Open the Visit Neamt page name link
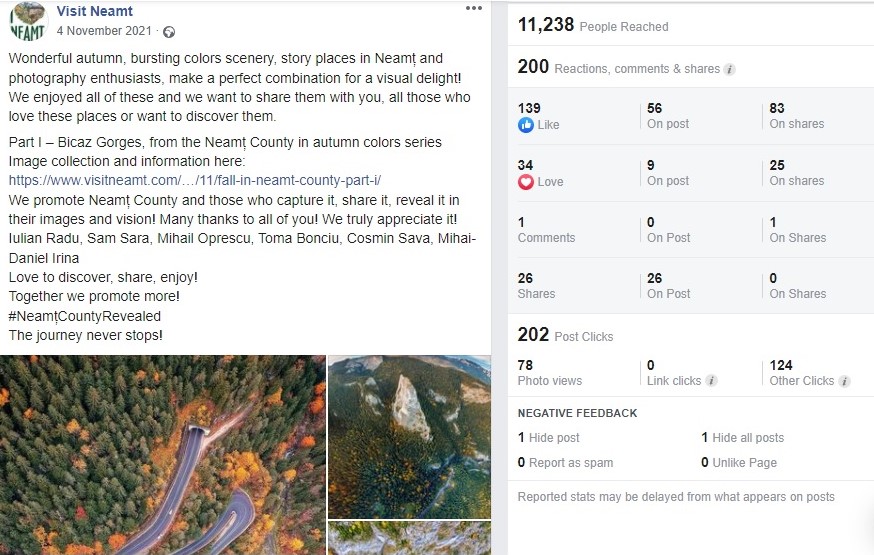874x555 pixels. tap(94, 11)
